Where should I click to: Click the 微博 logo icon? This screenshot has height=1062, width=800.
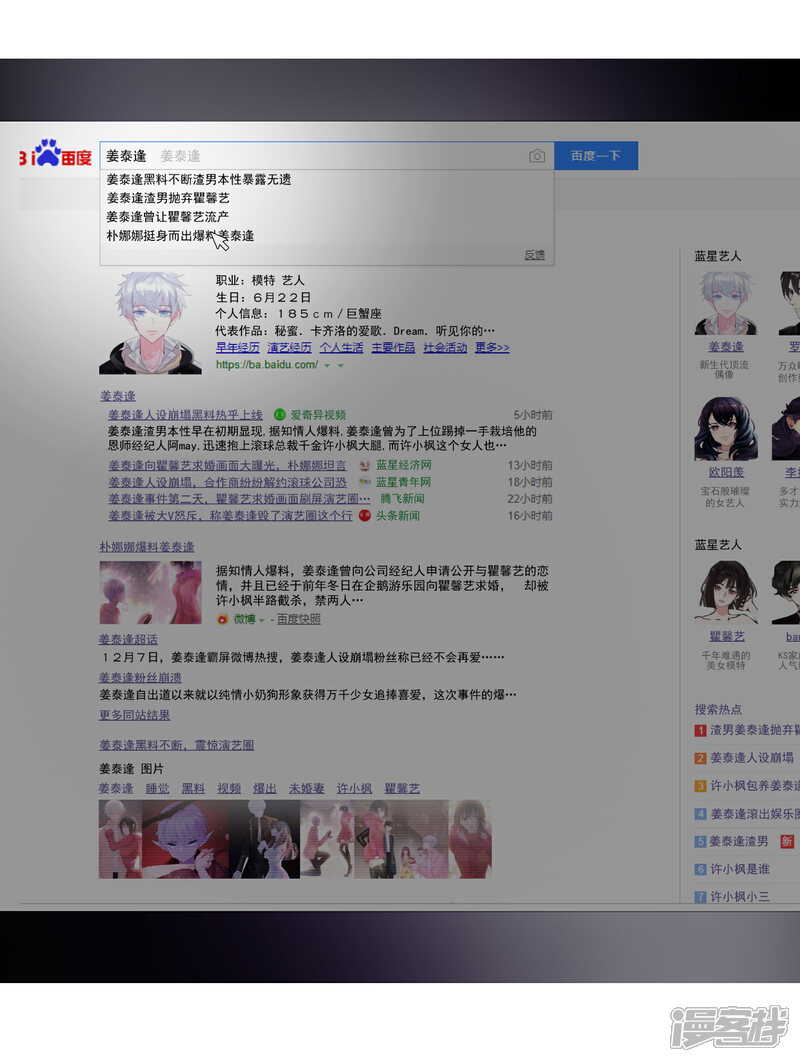coord(223,620)
